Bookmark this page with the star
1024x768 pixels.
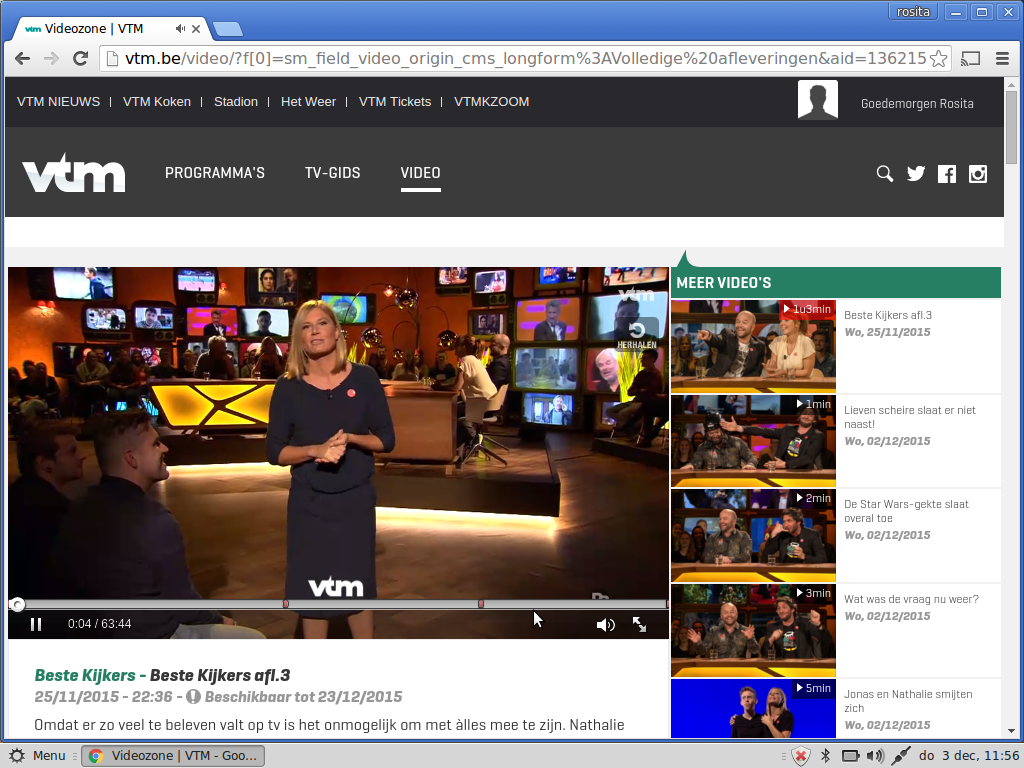coord(938,59)
